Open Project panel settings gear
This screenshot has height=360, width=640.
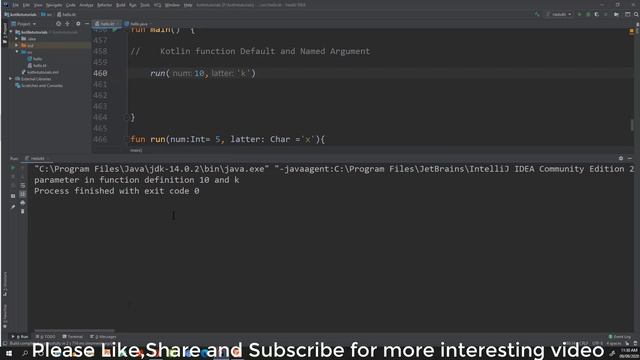point(78,24)
